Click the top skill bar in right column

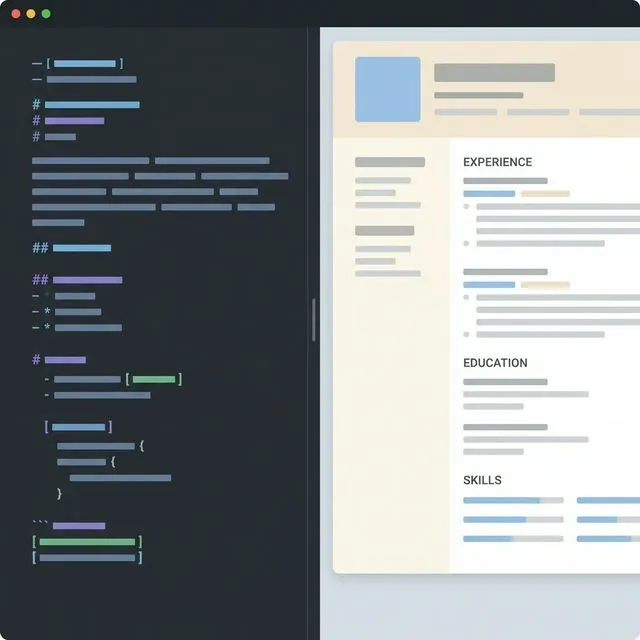click(x=608, y=500)
